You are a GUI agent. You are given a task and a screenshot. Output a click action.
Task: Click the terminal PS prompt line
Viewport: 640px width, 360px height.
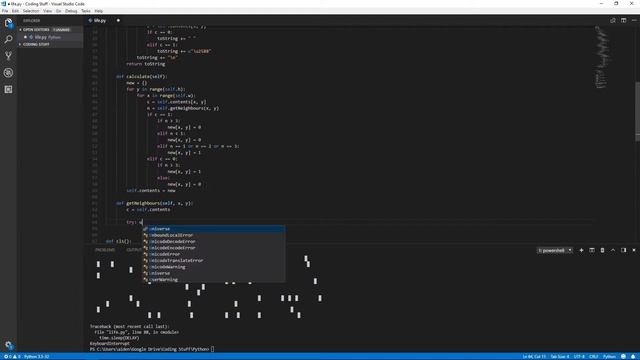(152, 349)
